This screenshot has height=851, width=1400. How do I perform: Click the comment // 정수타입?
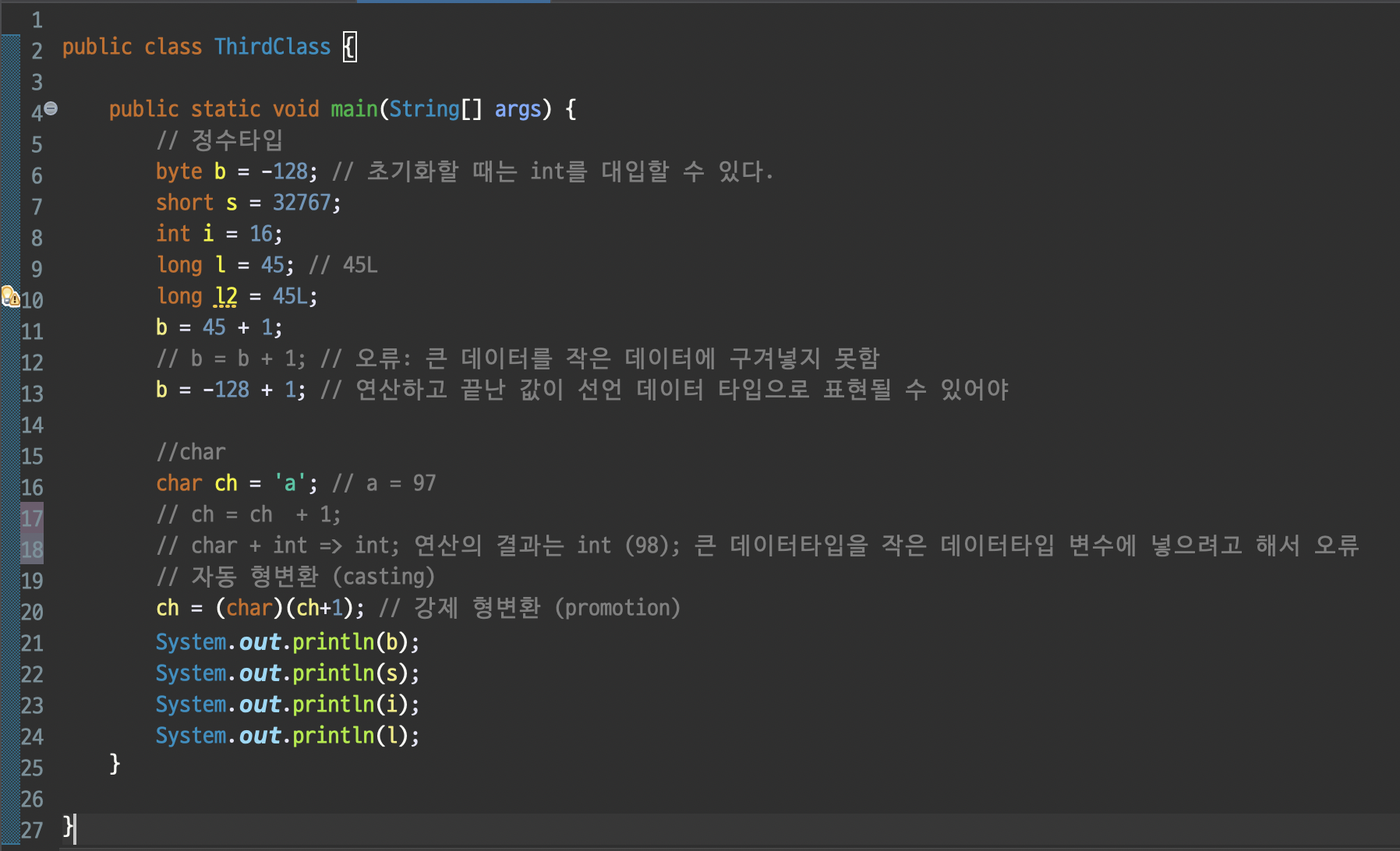220,140
